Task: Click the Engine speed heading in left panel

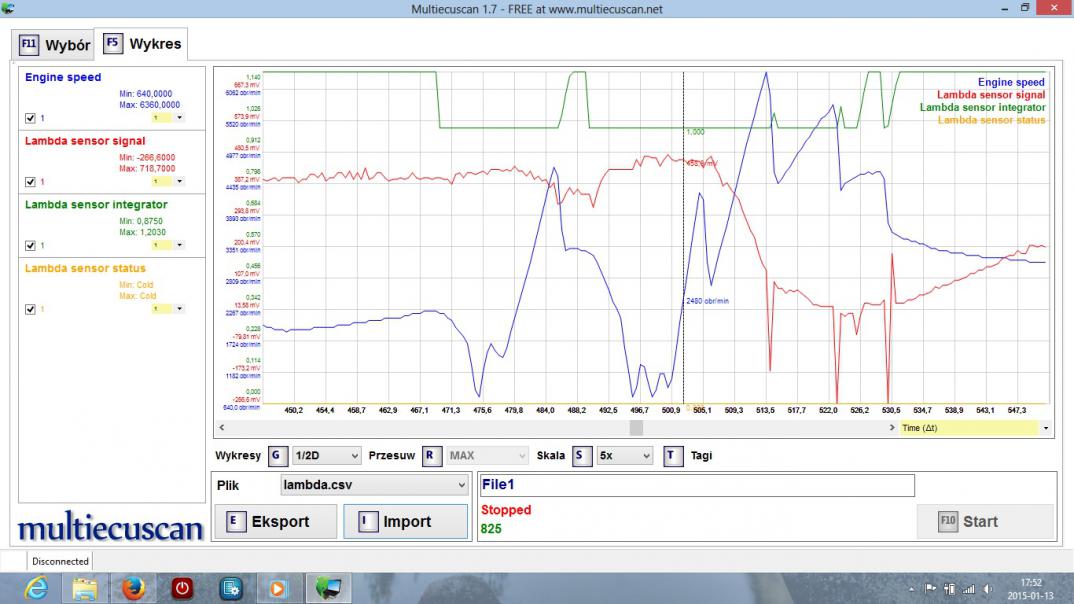Action: coord(63,77)
